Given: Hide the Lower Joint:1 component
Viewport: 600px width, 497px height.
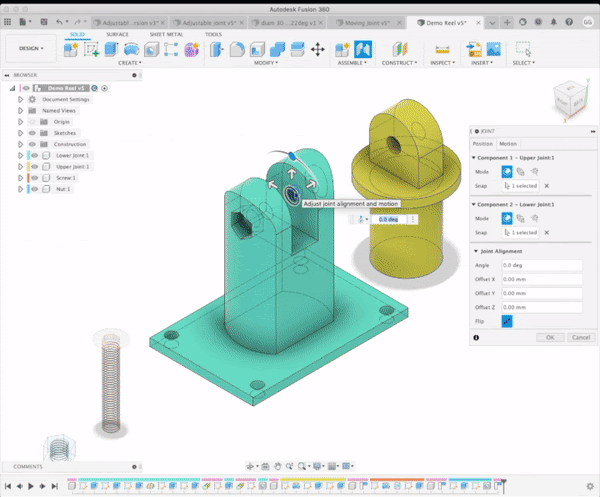Looking at the screenshot, I should tap(33, 155).
